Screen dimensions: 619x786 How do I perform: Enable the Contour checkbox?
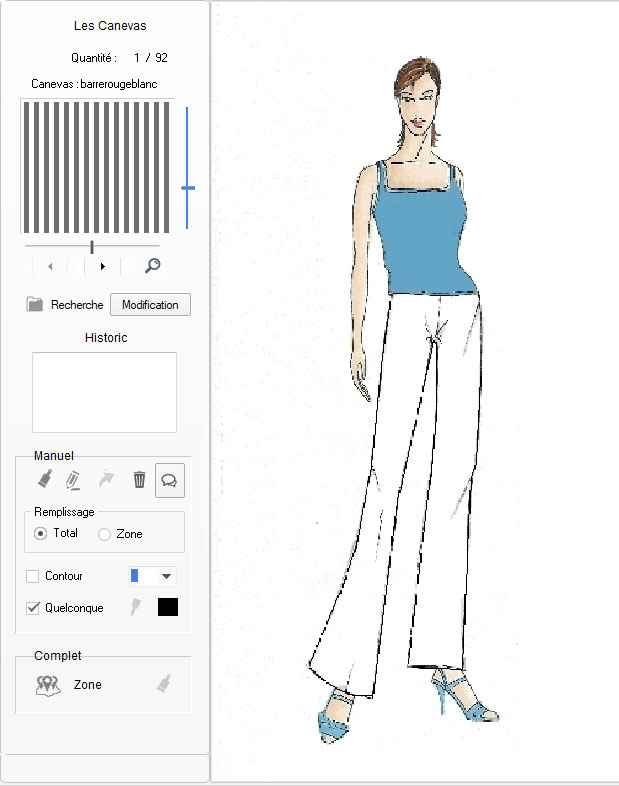pyautogui.click(x=33, y=576)
